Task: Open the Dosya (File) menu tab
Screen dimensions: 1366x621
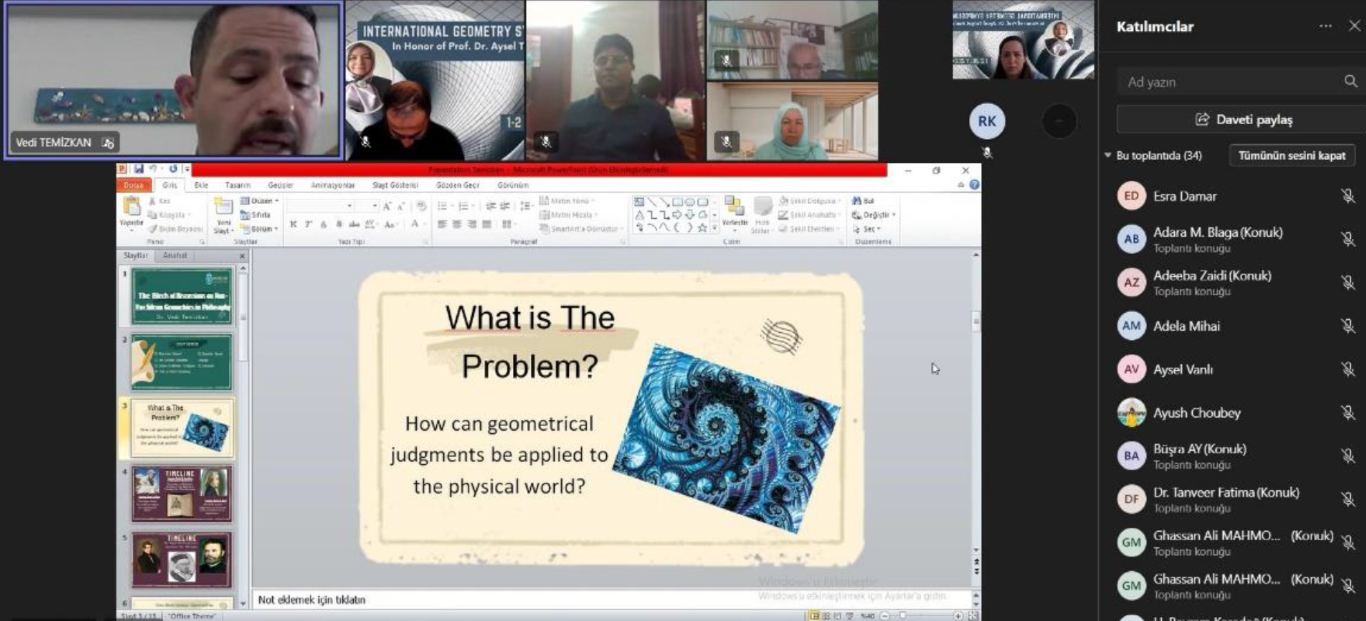Action: 133,185
